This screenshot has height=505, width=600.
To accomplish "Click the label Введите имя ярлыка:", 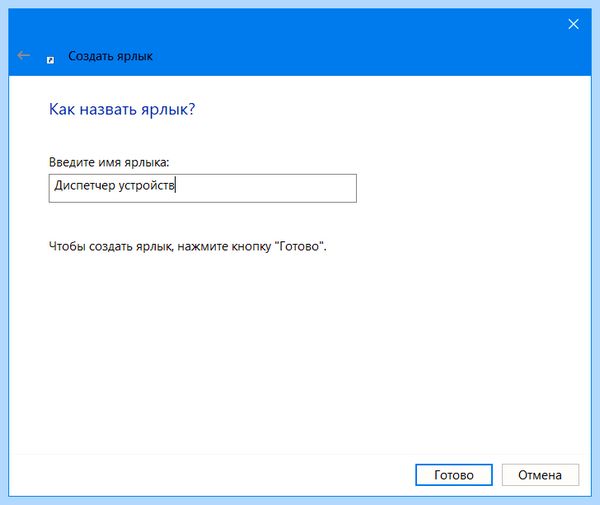I will 109,162.
